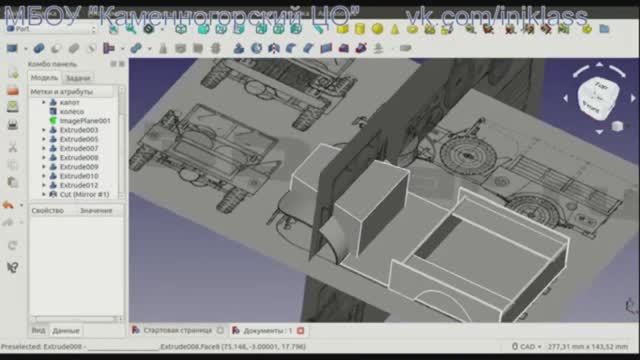The width and height of the screenshot is (640, 360).
Task: Click the refresh recompute icon
Action: tap(12, 245)
